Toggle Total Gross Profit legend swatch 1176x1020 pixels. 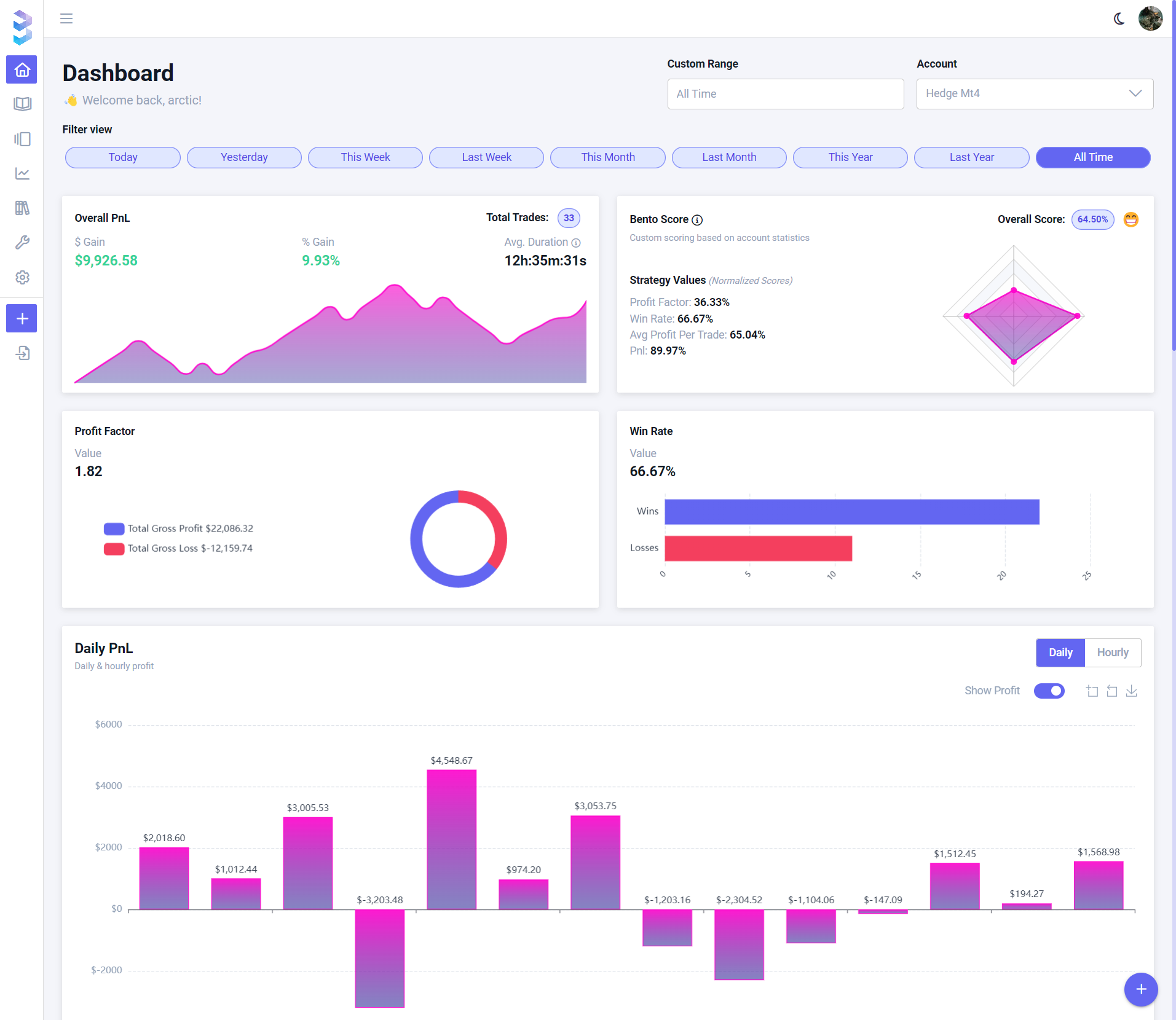pos(114,528)
